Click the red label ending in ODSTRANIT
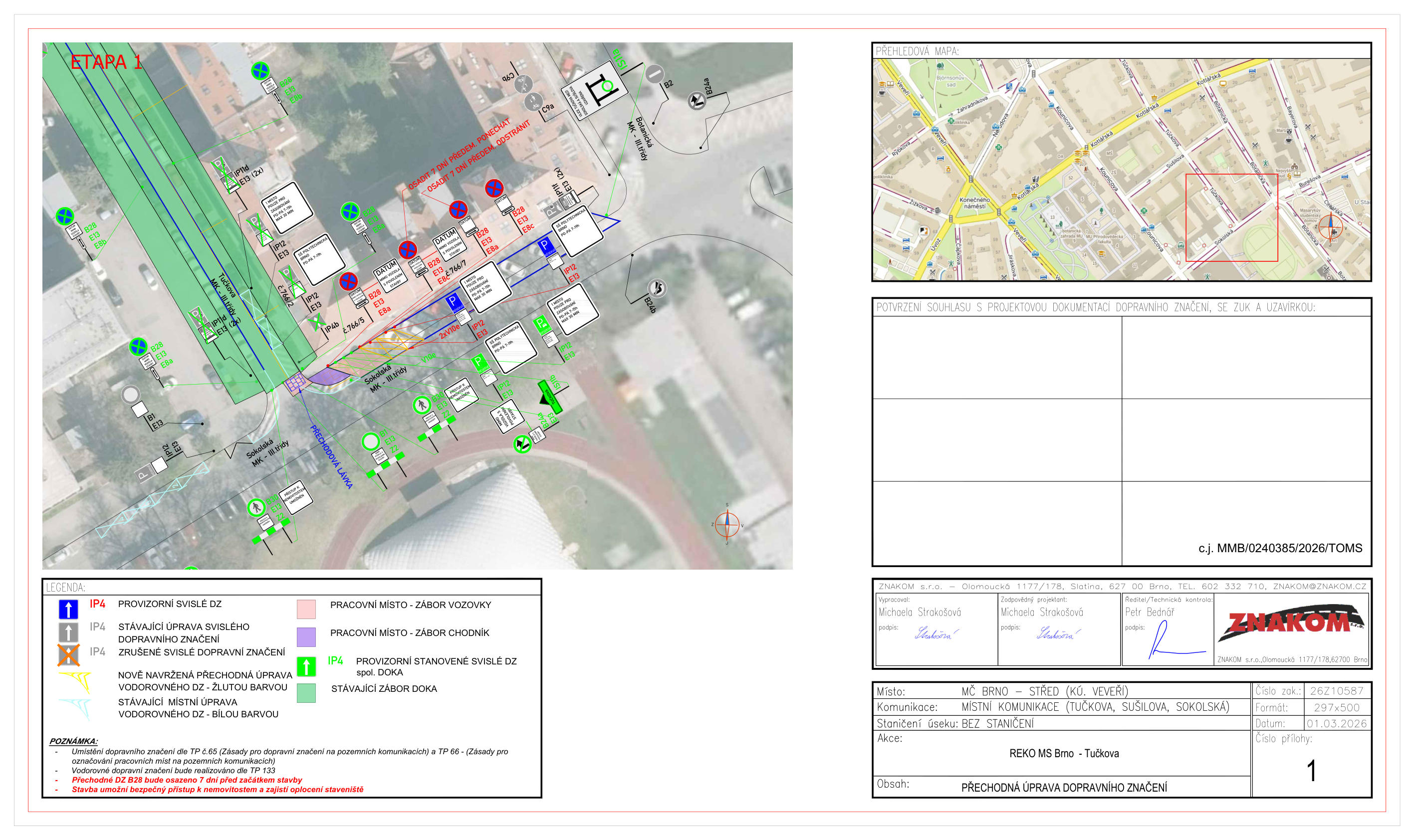The height and width of the screenshot is (840, 1414). [478, 156]
